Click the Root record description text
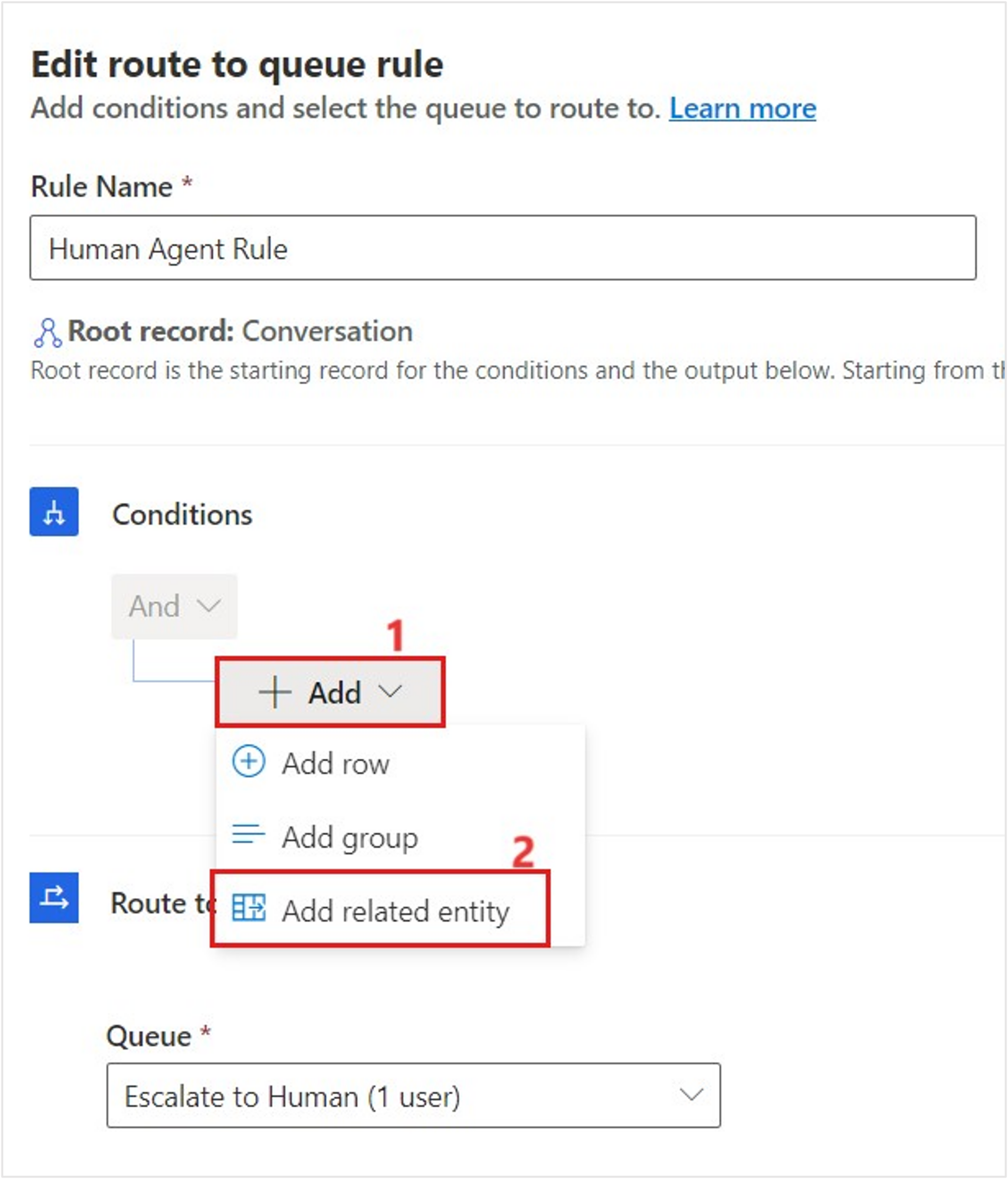1008x1179 pixels. tap(518, 370)
